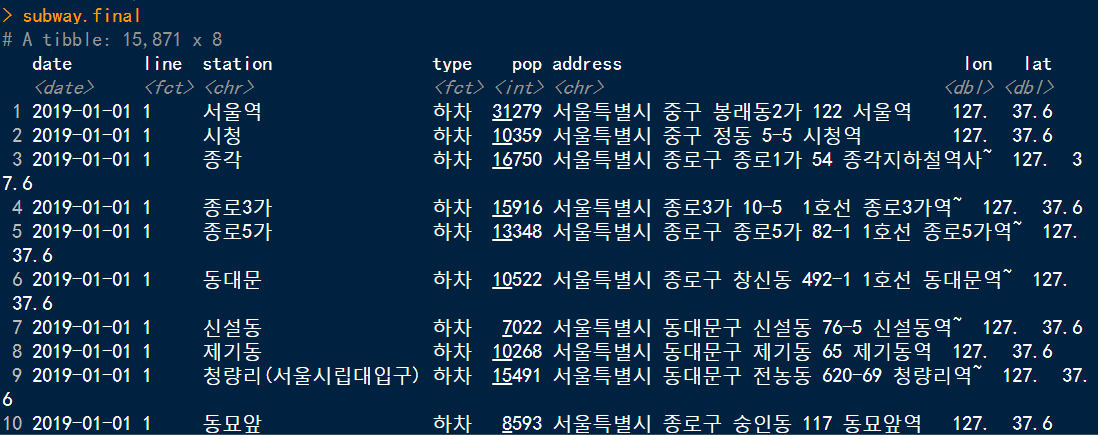Click address 서울특별시 동대문구 제기동 65 제기동역
Screen dimensions: 1098x435
click(x=742, y=351)
